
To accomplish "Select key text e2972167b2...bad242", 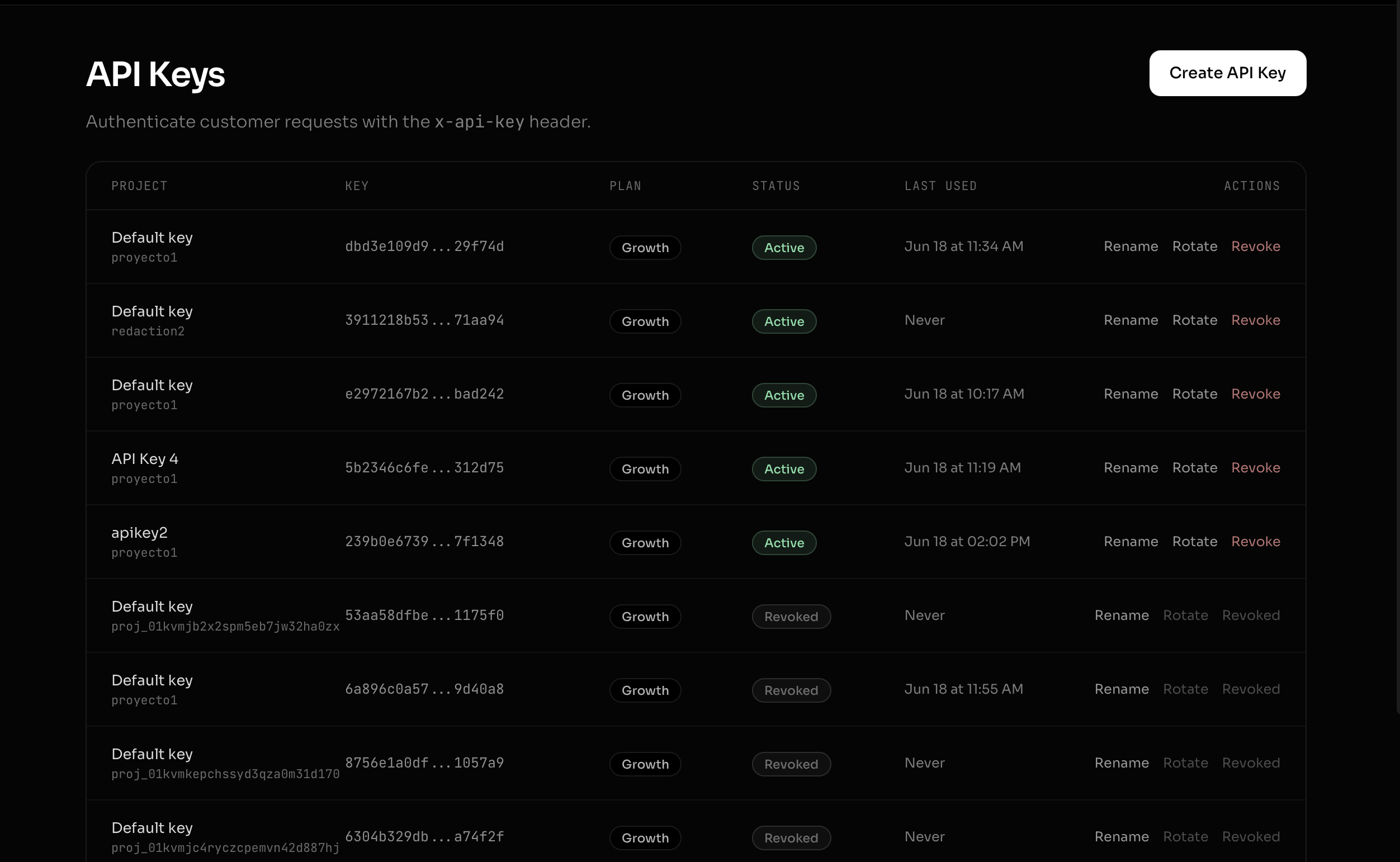I will pos(424,394).
